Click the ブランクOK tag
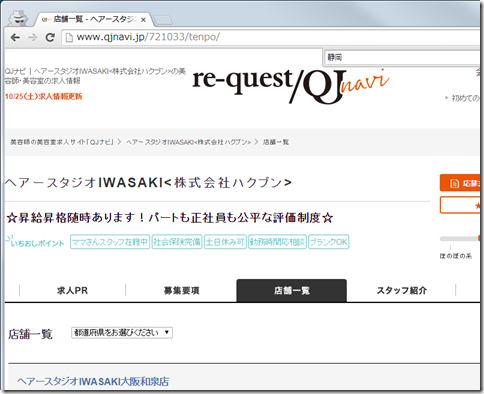Viewport: 484px width, 394px height. [x=329, y=242]
